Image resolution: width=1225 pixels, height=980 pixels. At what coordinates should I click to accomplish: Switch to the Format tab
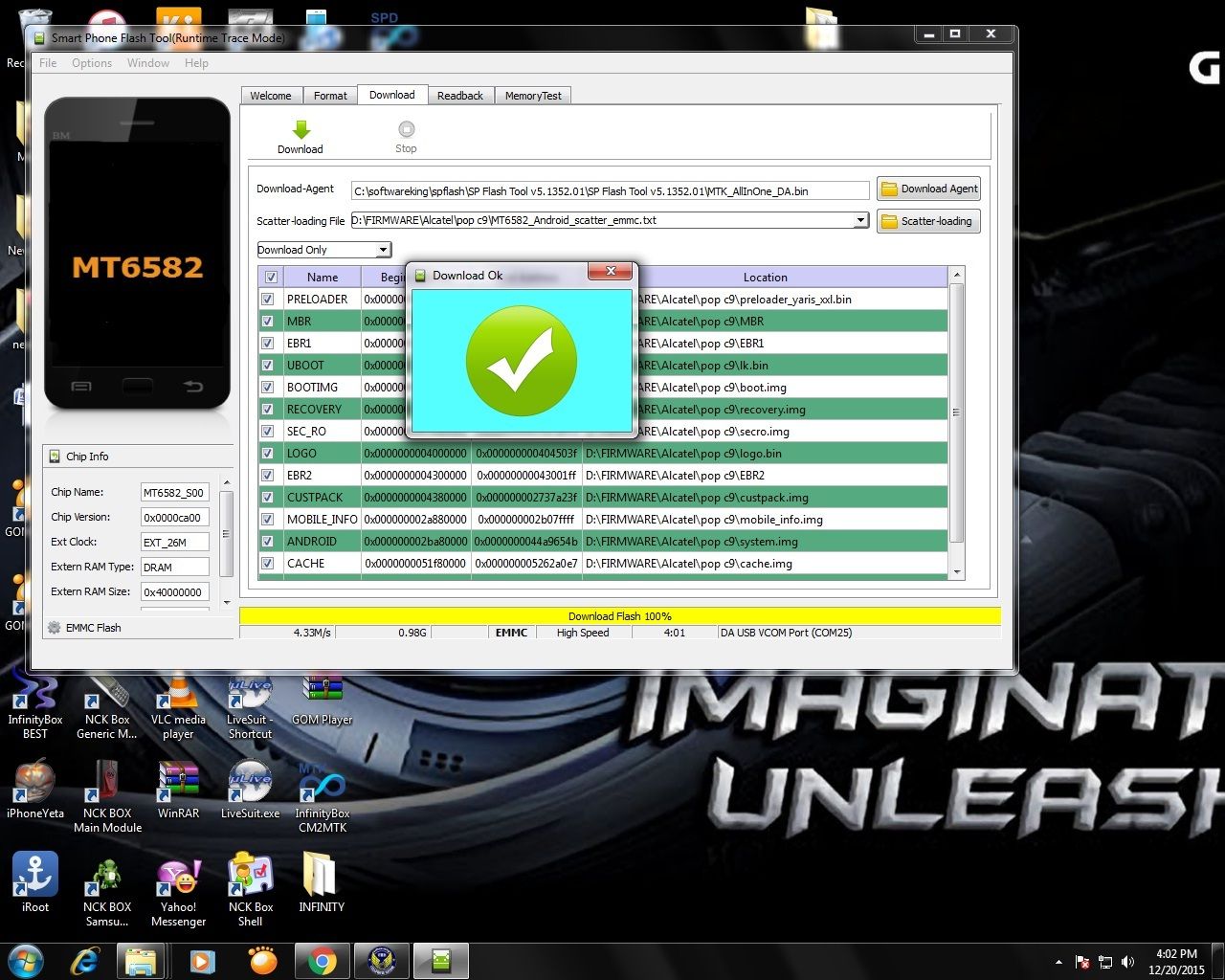click(330, 96)
